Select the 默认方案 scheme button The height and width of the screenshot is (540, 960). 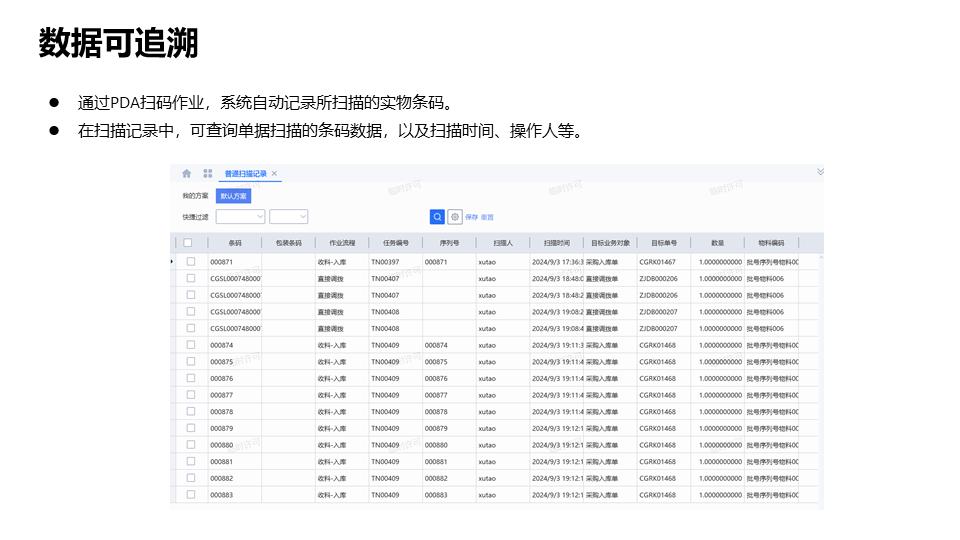pos(233,196)
